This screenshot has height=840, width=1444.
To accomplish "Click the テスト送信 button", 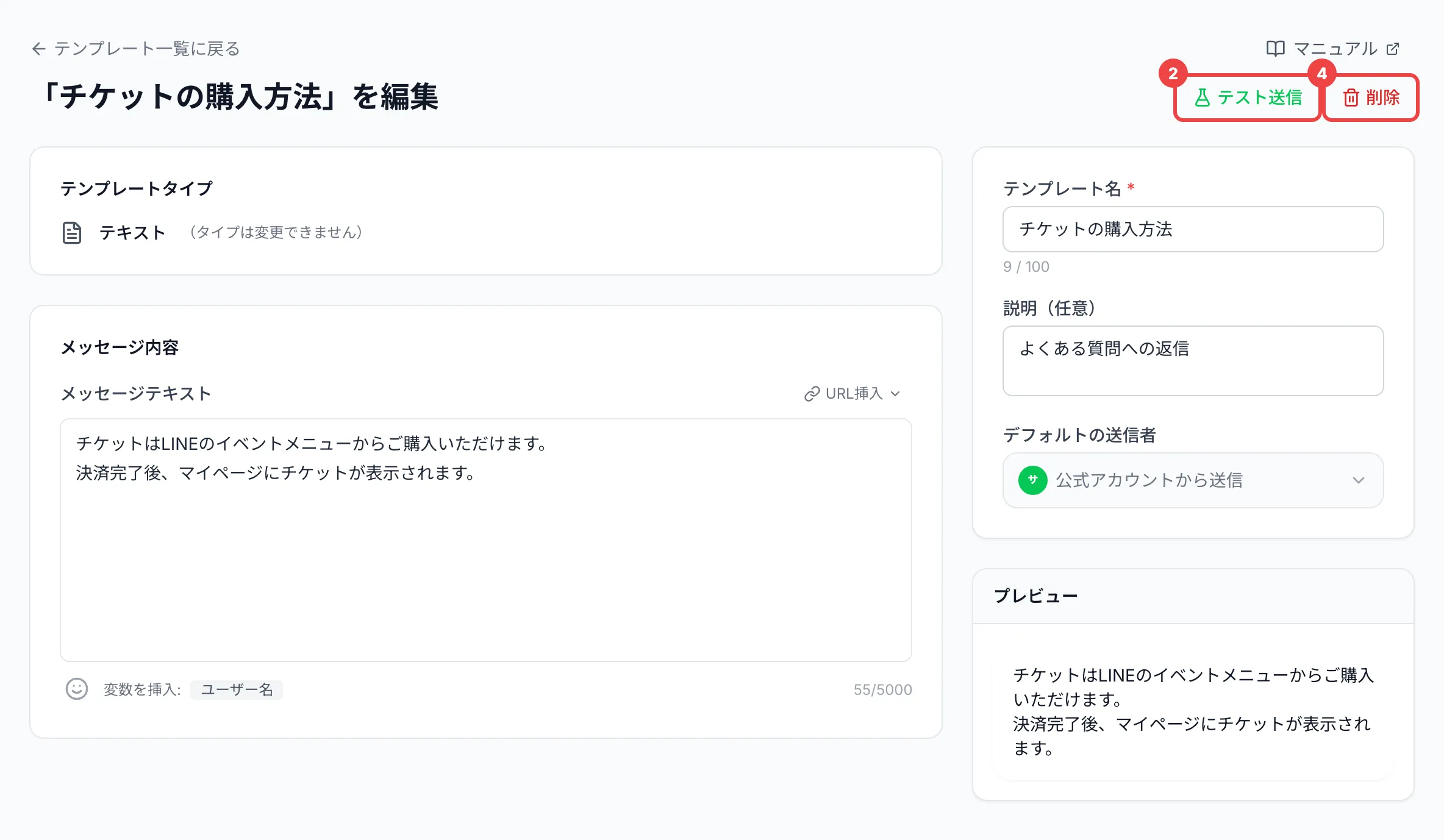I will tap(1247, 98).
